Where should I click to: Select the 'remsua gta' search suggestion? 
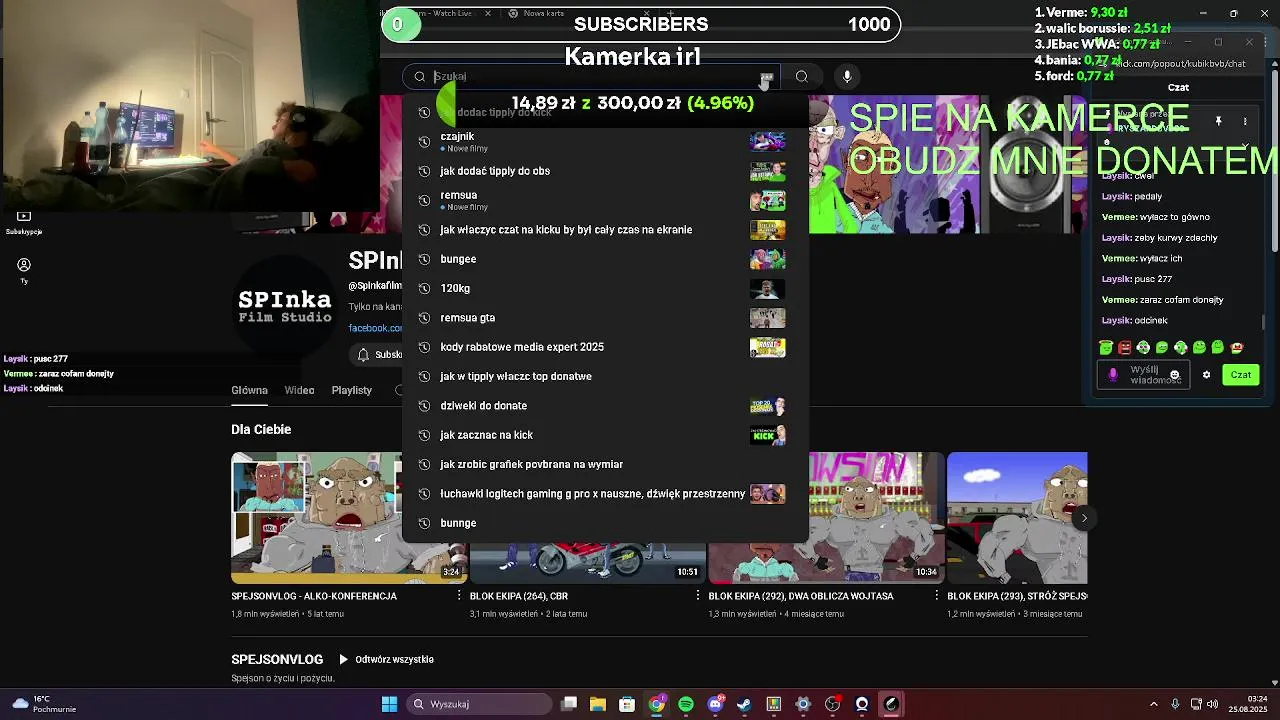[x=604, y=318]
